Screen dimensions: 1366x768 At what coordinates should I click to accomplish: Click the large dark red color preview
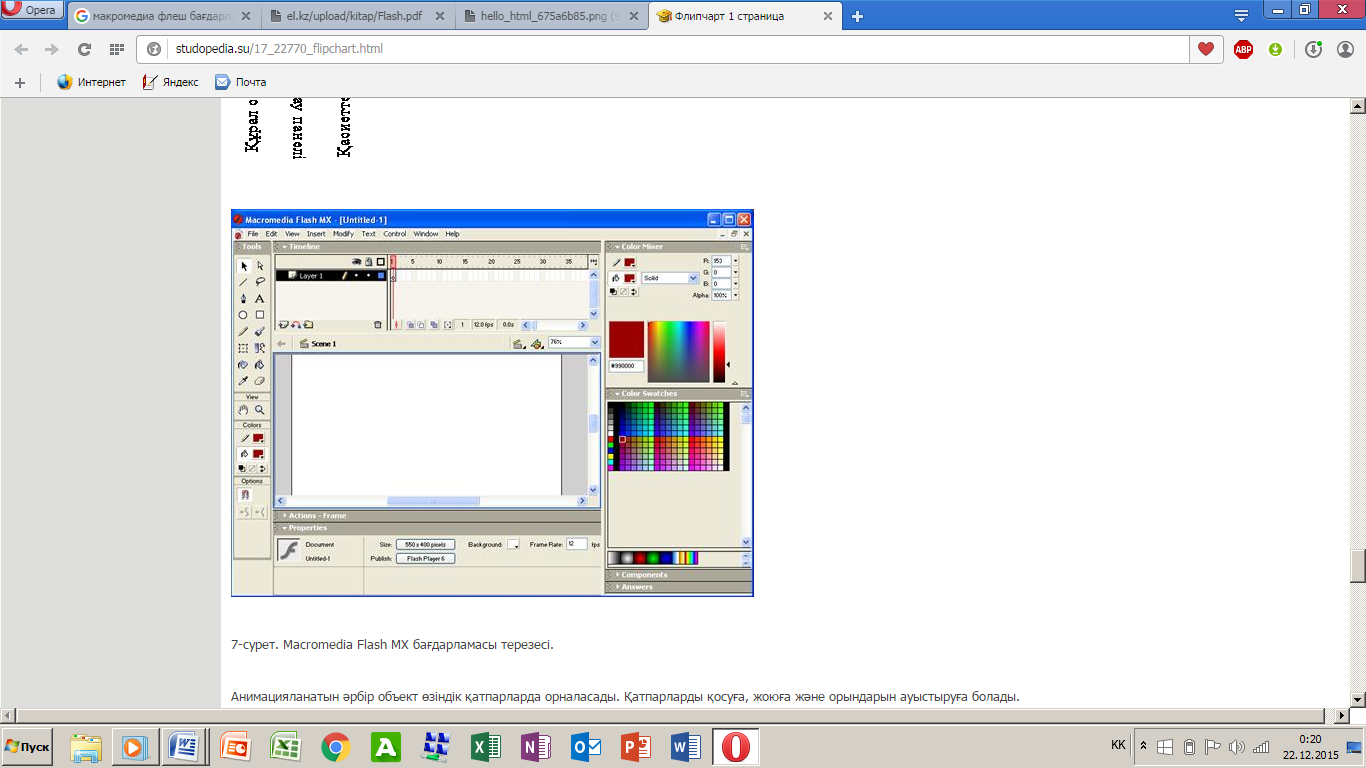(626, 339)
